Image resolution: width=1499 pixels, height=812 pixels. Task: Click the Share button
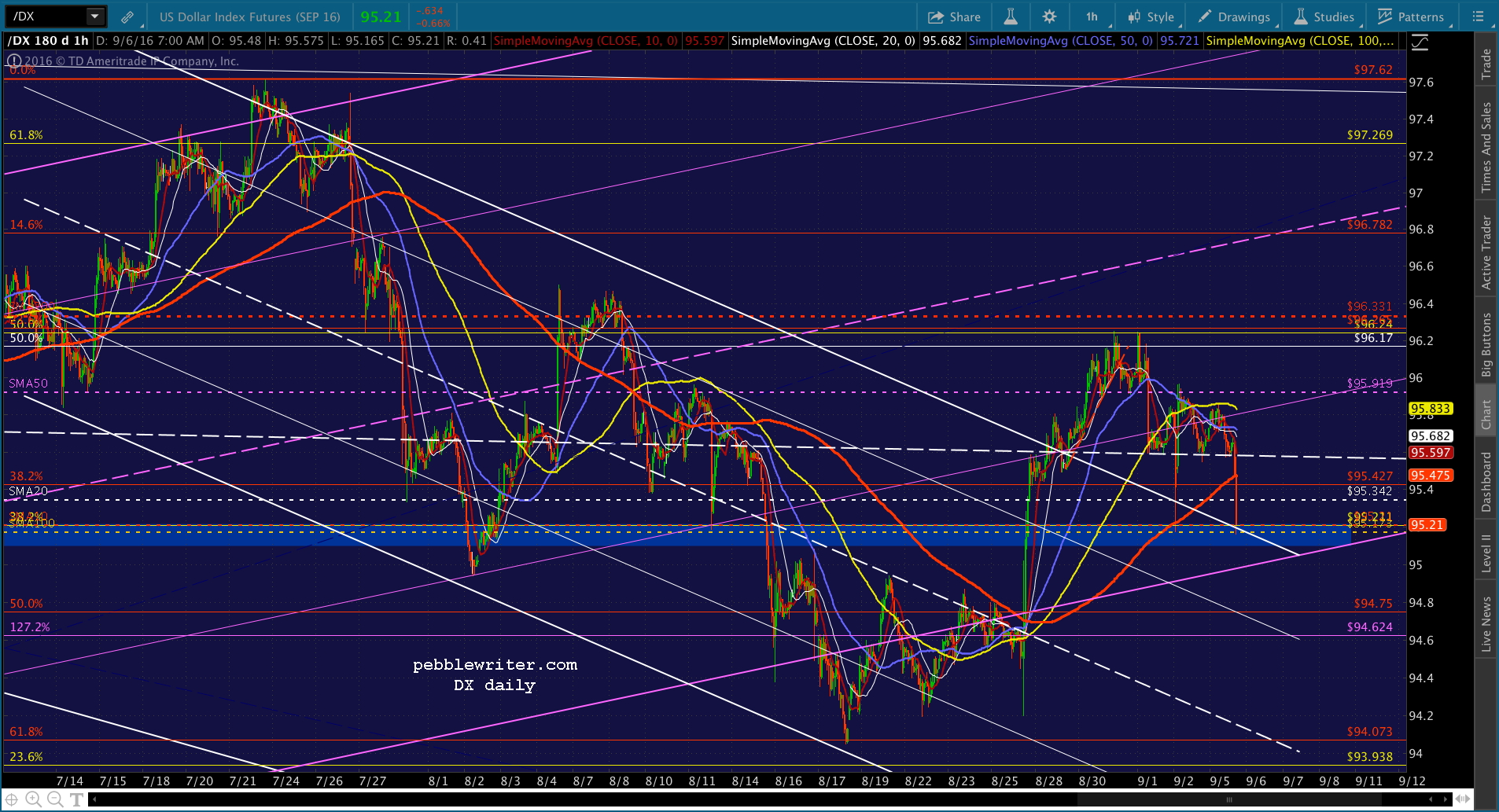click(954, 17)
